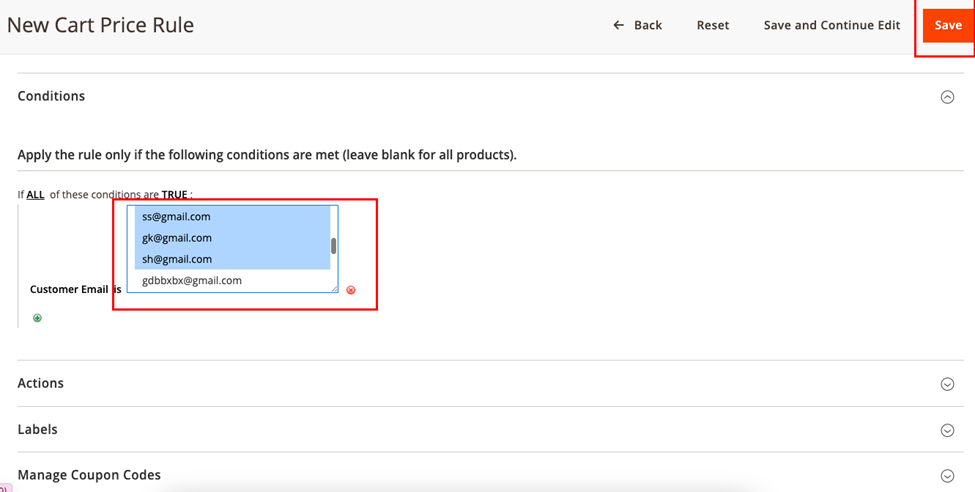This screenshot has height=492, width=975.
Task: Expand the Manage Coupon Codes section
Action: (x=947, y=476)
